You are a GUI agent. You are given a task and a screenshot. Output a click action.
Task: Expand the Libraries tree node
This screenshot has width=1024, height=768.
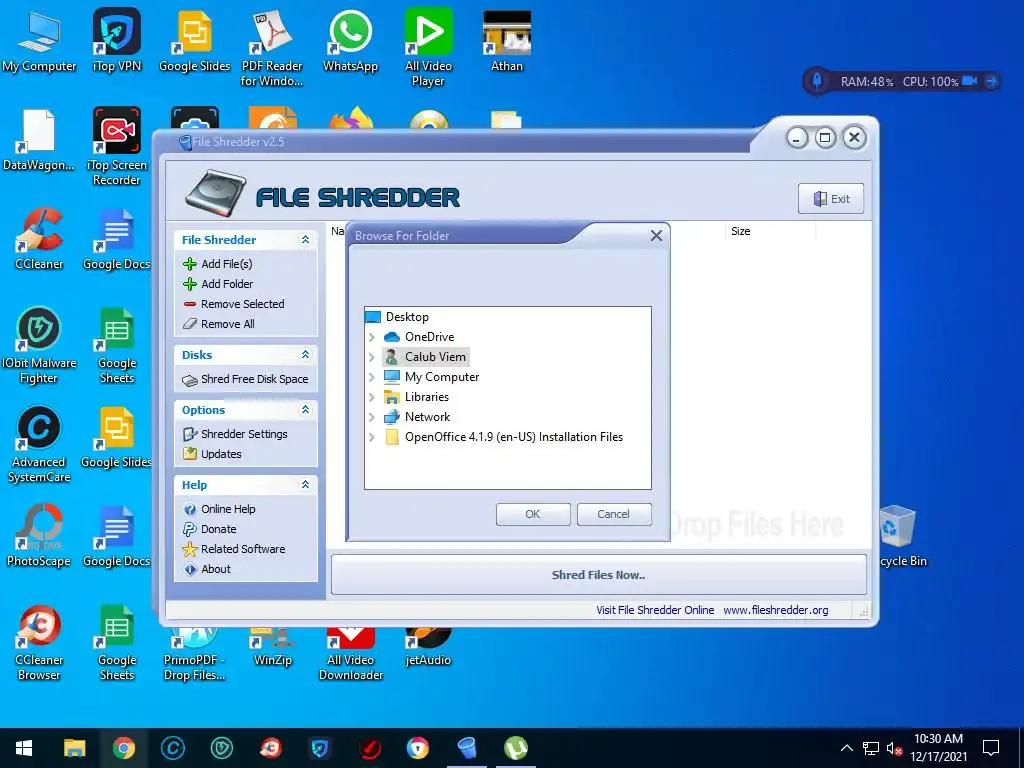click(372, 397)
